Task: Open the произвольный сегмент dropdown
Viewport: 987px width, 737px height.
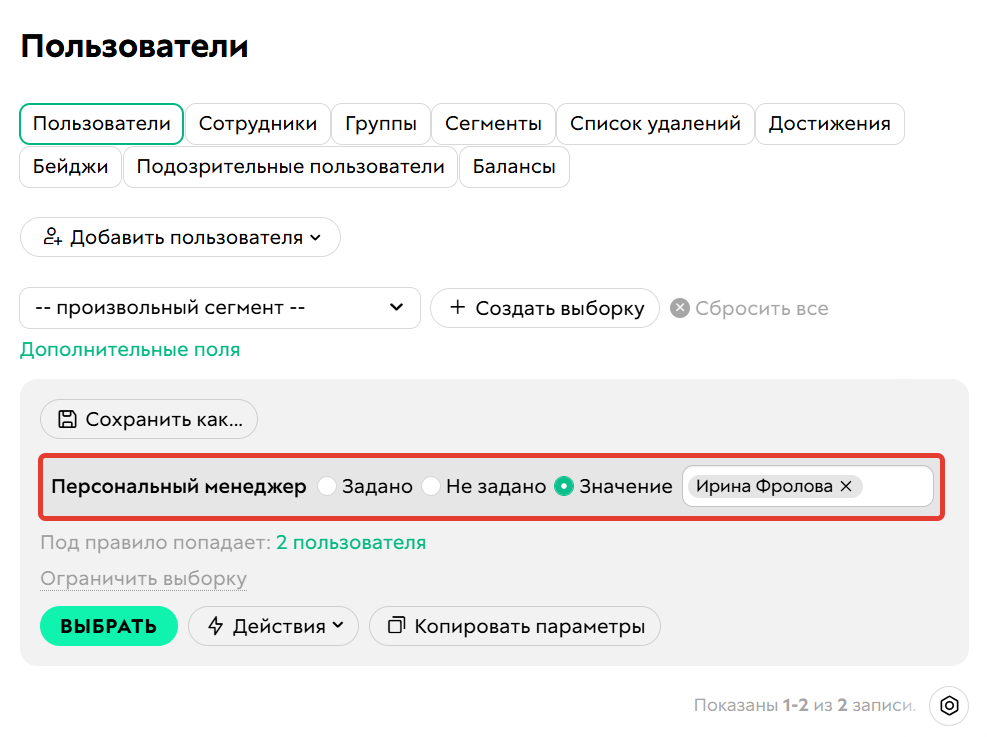Action: [220, 308]
